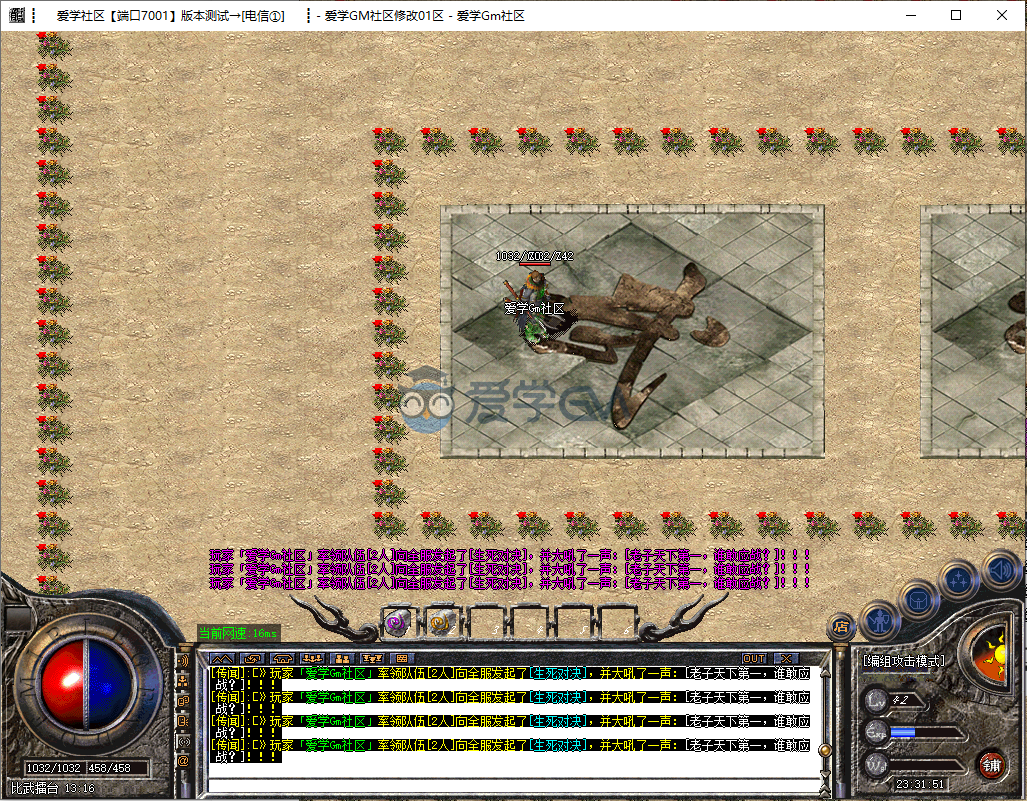The height and width of the screenshot is (801, 1027).
Task: Use the purple scroll in quick slot 1
Action: 397,622
